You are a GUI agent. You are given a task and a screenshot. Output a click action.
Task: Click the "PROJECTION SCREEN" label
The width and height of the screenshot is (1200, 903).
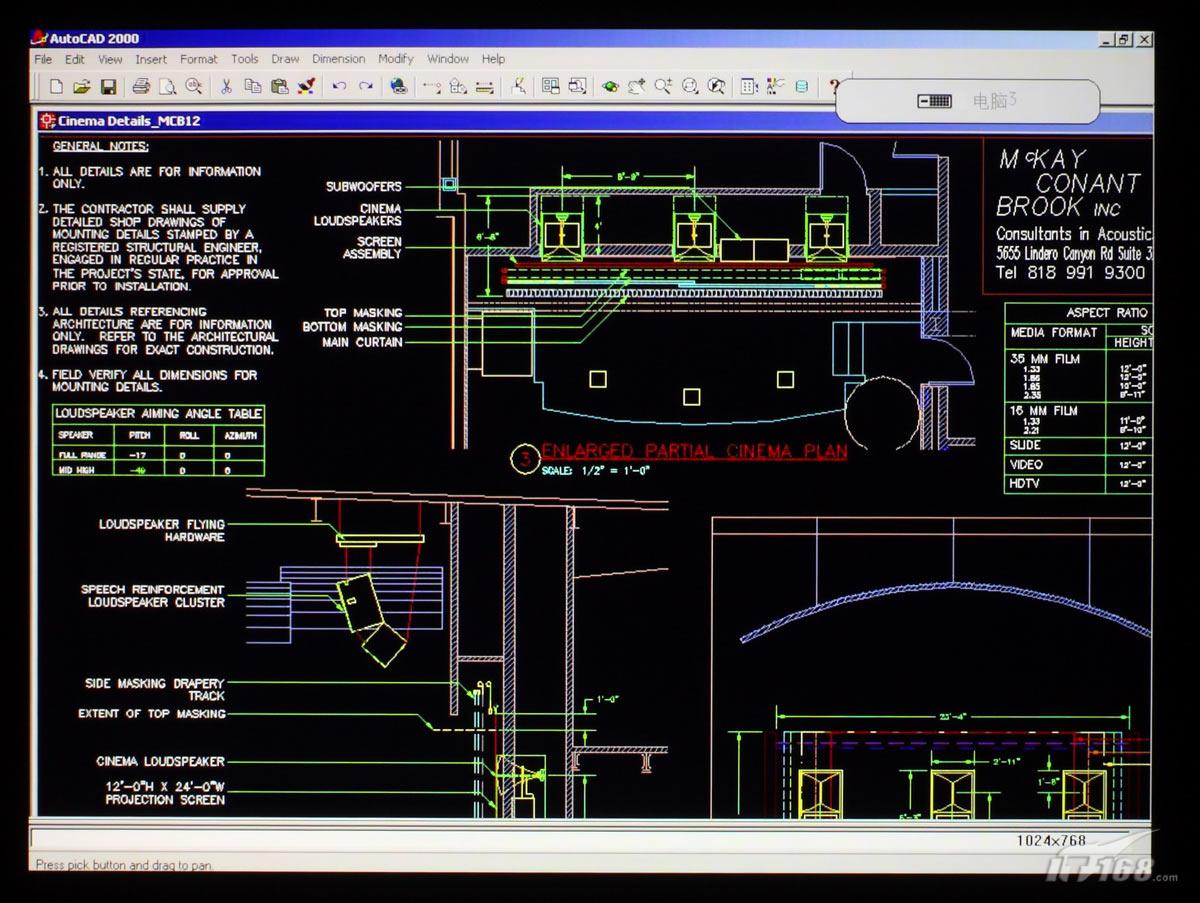[x=165, y=800]
